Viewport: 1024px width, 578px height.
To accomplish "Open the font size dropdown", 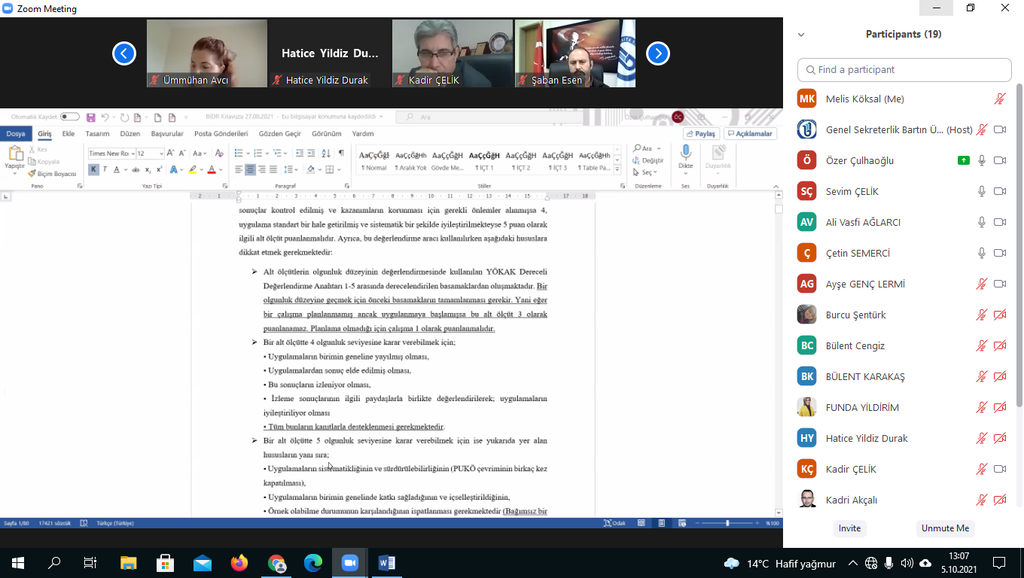I will click(x=150, y=153).
